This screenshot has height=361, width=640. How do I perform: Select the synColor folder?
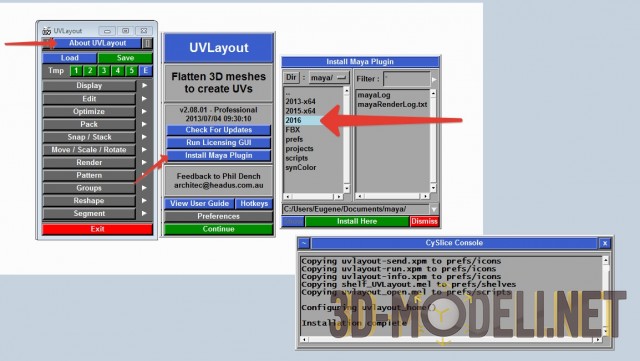tap(301, 167)
